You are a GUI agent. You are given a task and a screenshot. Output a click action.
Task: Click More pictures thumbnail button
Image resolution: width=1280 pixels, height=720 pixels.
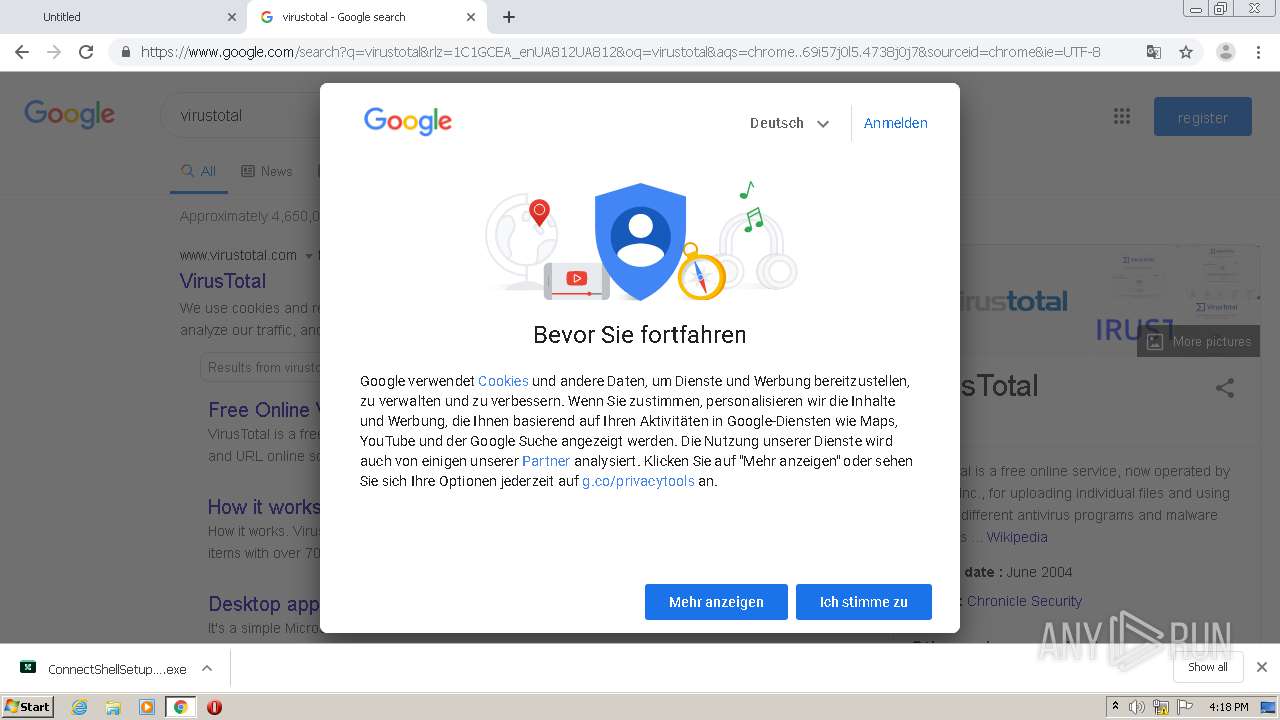pos(1198,341)
